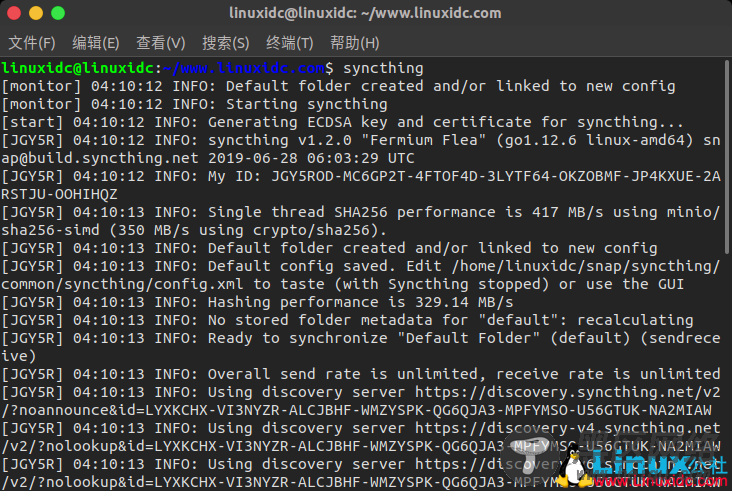Click 'Ready to synchronize "Default Folder"' line
This screenshot has height=491, width=732.
(361, 338)
